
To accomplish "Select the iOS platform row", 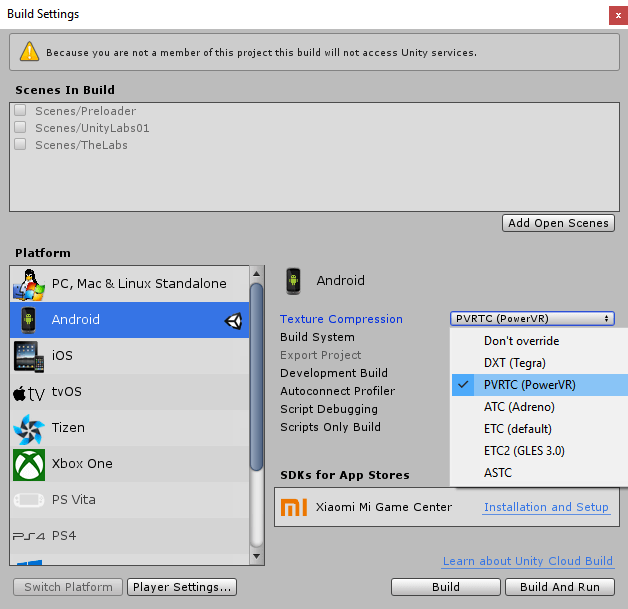I will pos(129,356).
